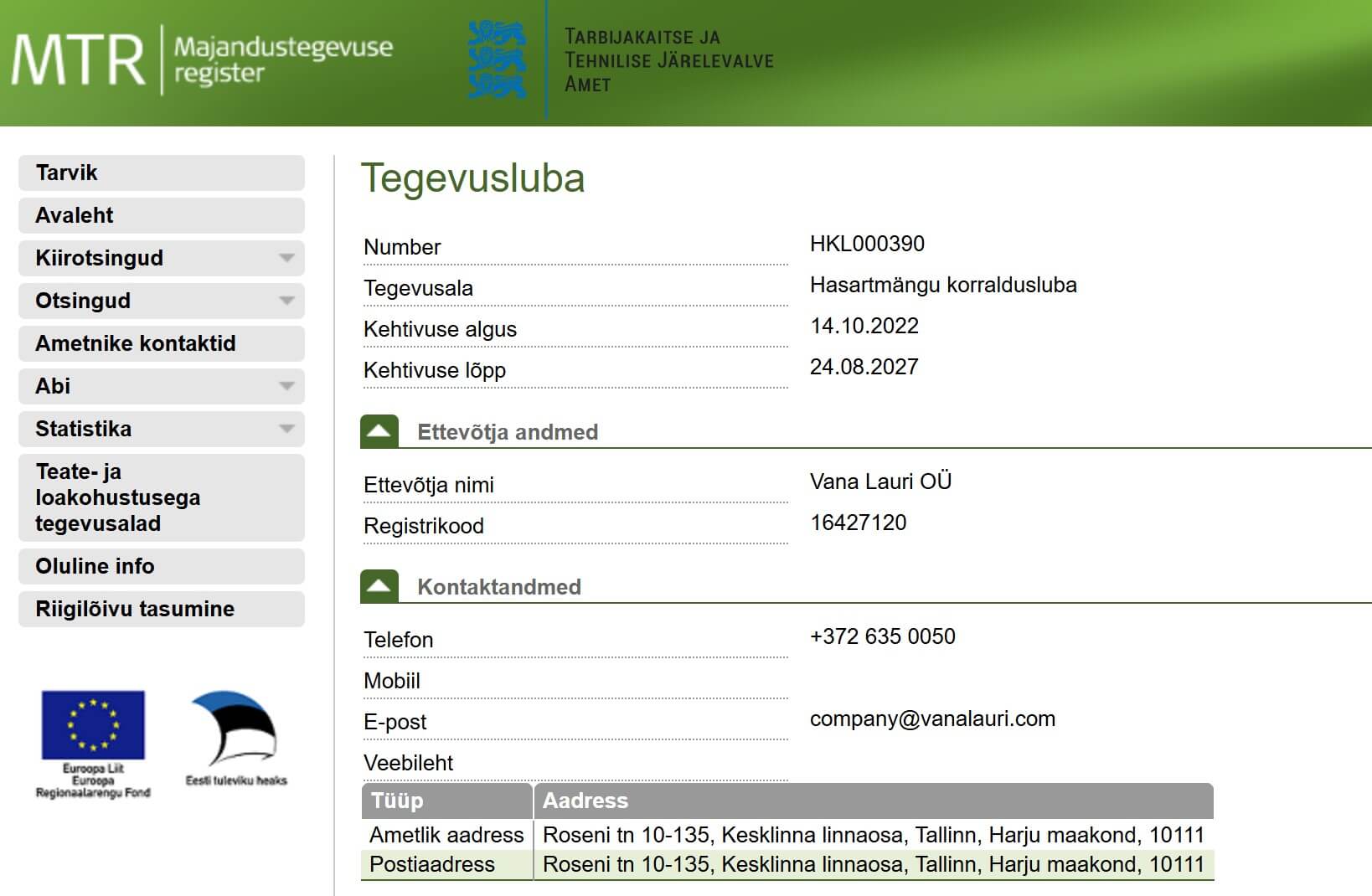Select the permit number HKL000390
1372x896 pixels.
coord(867,244)
